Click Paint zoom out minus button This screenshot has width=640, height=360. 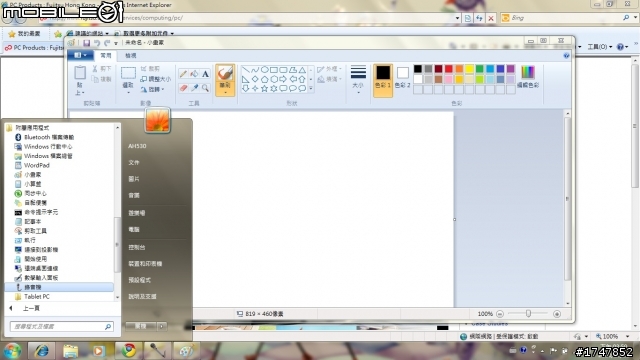(500, 314)
